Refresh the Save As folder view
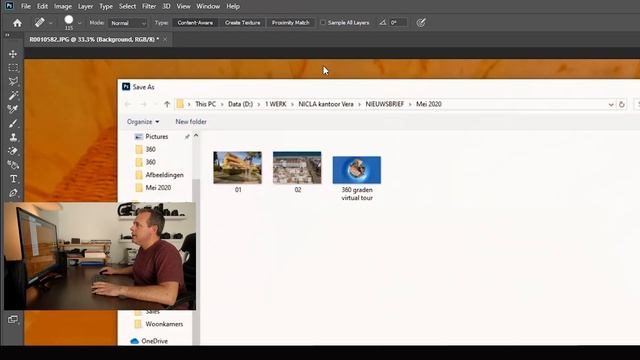This screenshot has height=360, width=640. (622, 104)
